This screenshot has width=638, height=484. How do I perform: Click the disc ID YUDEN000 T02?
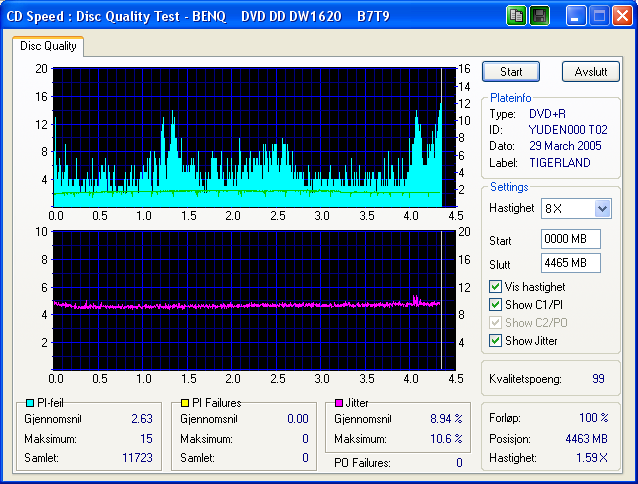568,130
